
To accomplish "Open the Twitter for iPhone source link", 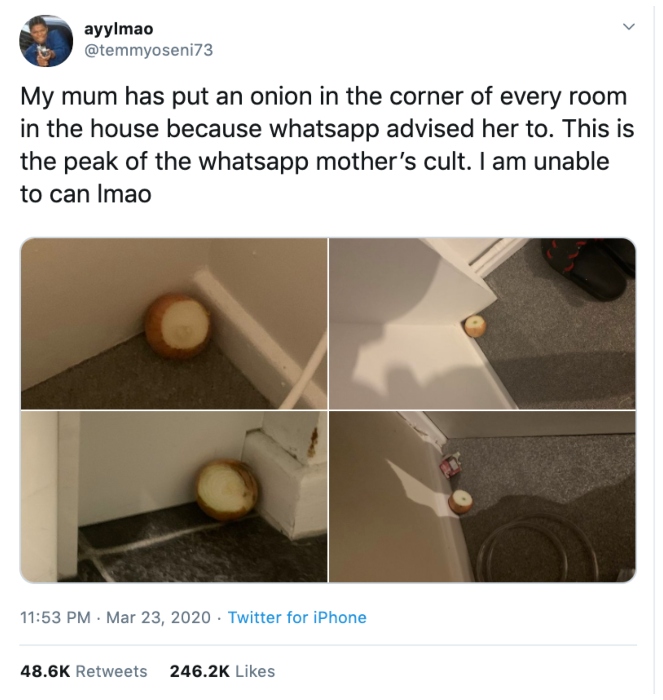I will pyautogui.click(x=297, y=617).
